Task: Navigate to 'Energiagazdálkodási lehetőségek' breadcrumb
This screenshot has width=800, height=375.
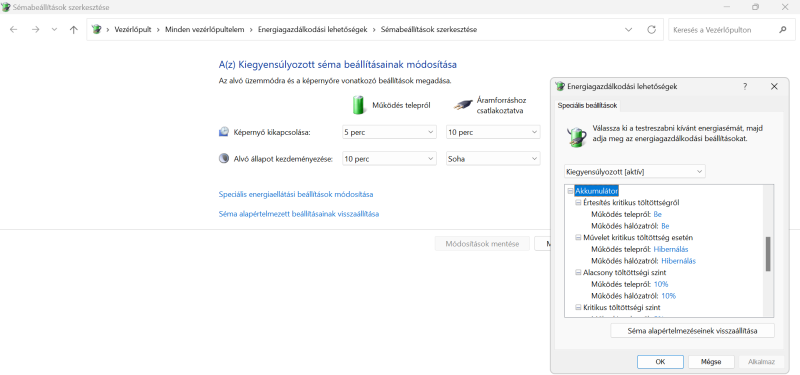Action: pyautogui.click(x=313, y=30)
